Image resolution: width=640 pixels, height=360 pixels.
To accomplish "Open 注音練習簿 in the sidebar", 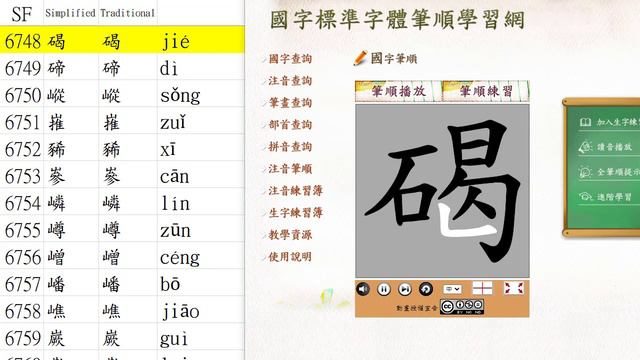I will click(296, 191).
